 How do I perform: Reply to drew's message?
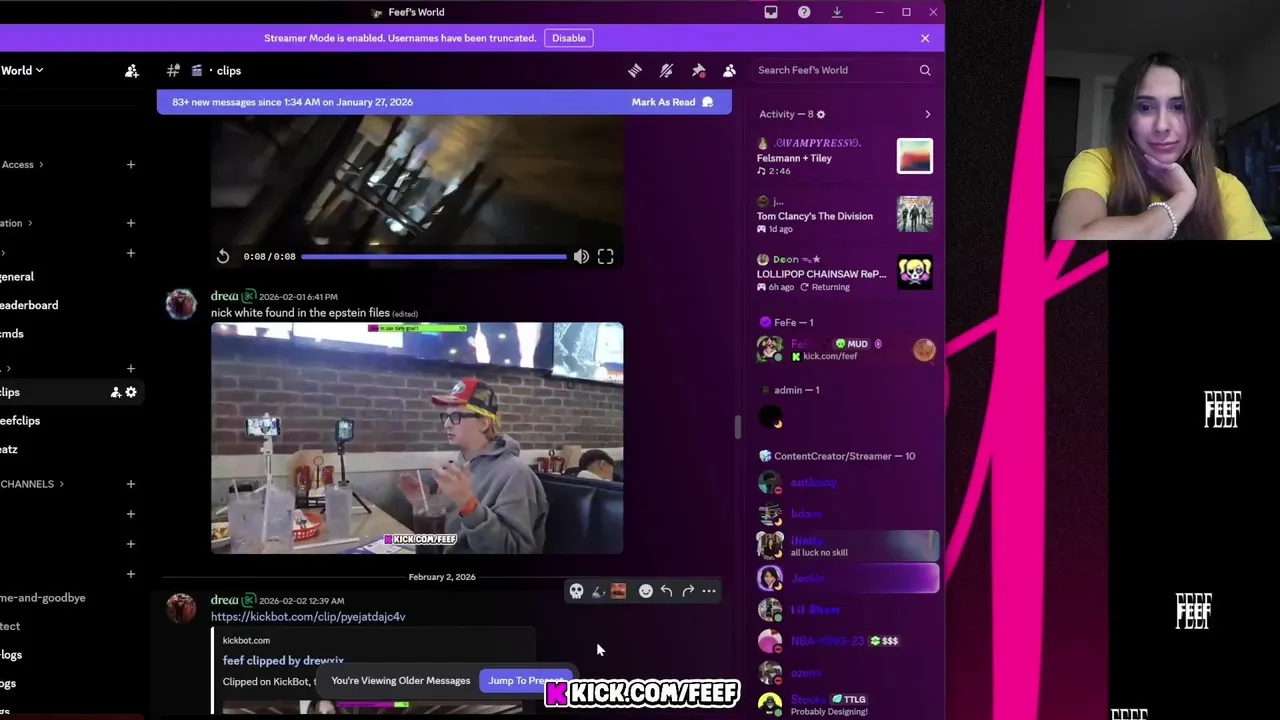click(x=667, y=591)
